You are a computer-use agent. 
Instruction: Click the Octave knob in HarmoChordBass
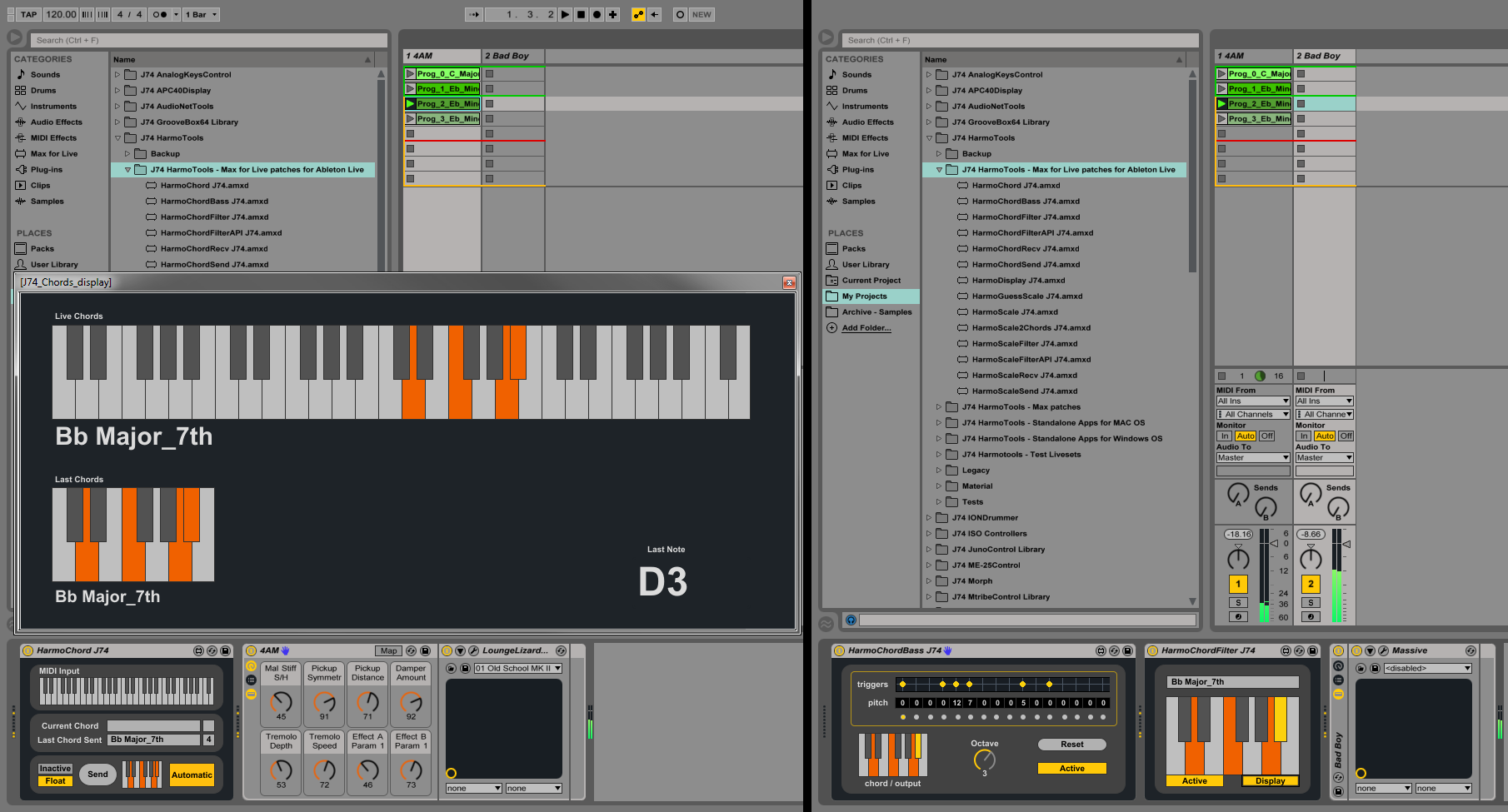[984, 760]
